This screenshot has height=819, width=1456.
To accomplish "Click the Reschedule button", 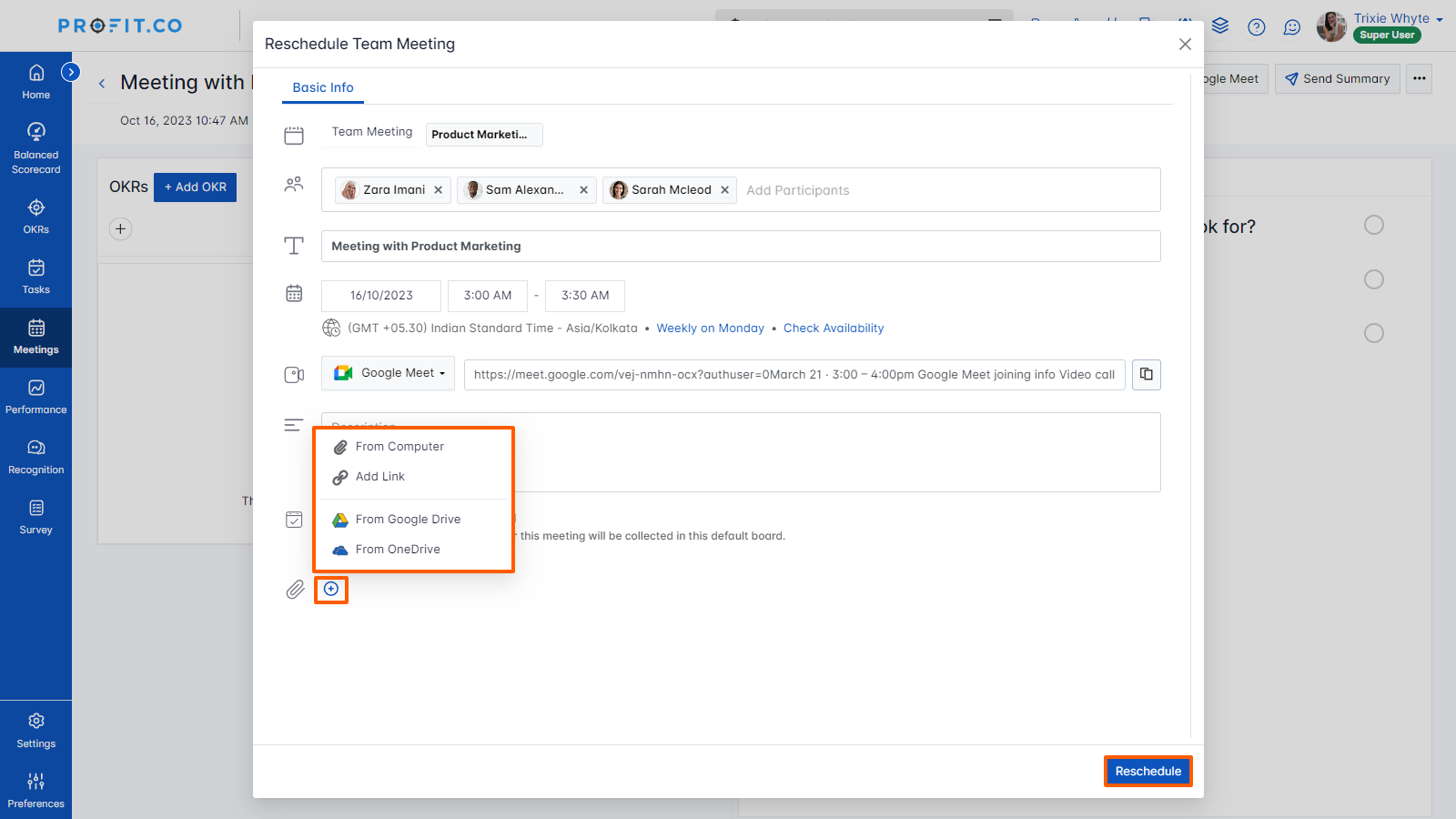I will 1148,772.
